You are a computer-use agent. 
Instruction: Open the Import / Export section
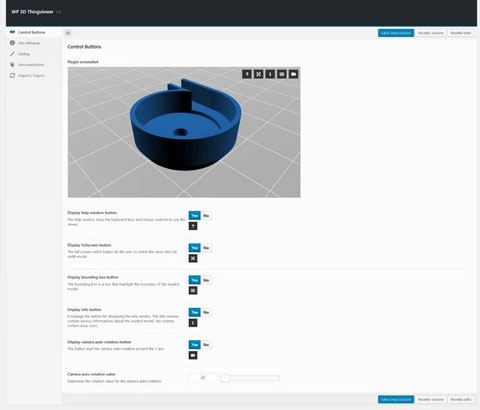(x=31, y=76)
